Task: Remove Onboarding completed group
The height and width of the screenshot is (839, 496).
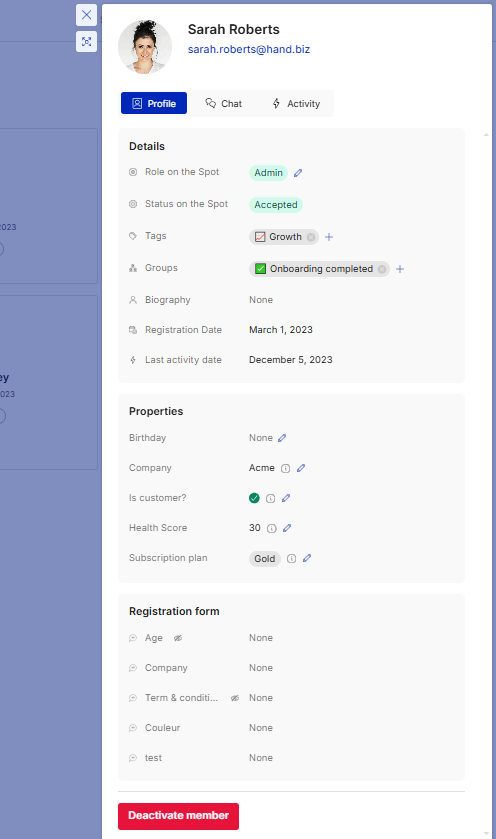Action: click(382, 269)
